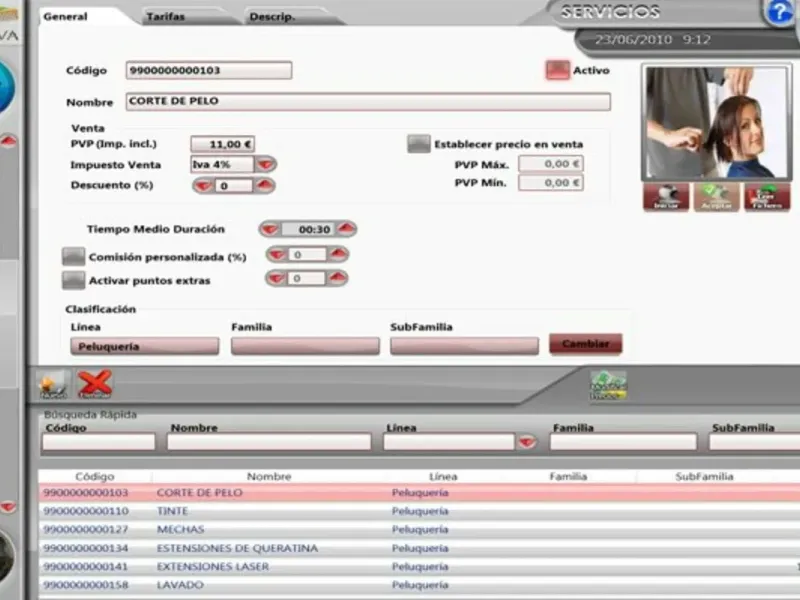Click the empty SubFamilia classification button
Screen dimensions: 800x600
[464, 346]
